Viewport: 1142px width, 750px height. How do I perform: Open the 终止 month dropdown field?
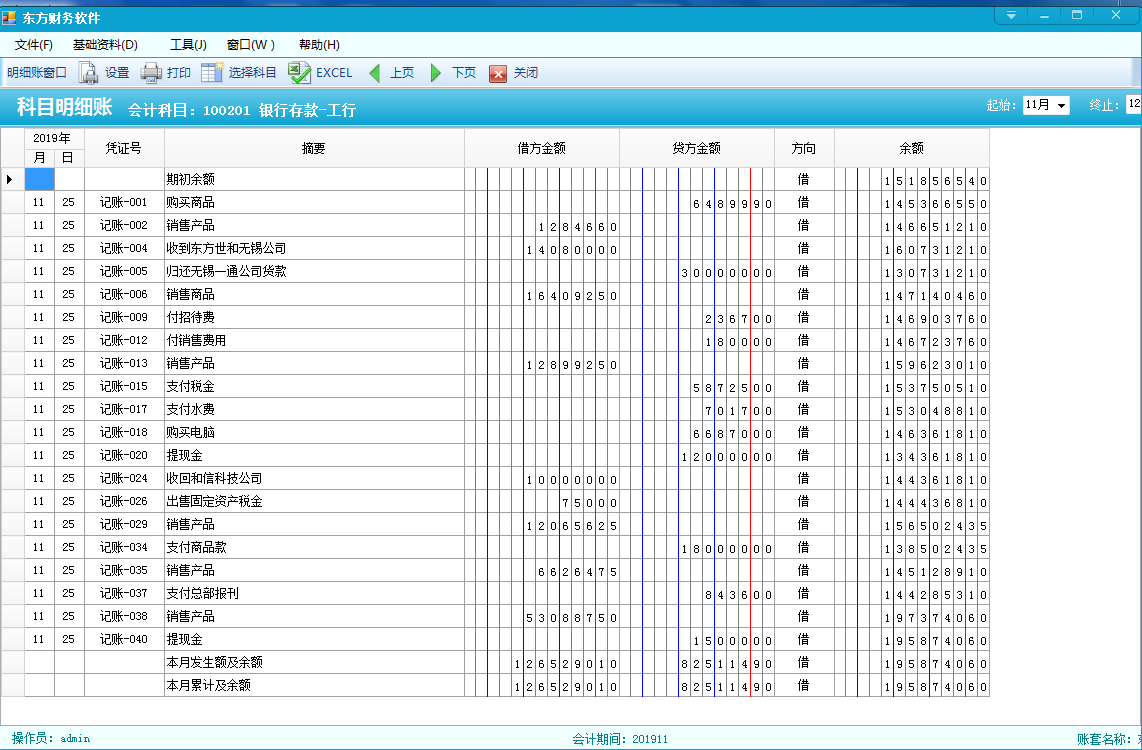[1133, 105]
